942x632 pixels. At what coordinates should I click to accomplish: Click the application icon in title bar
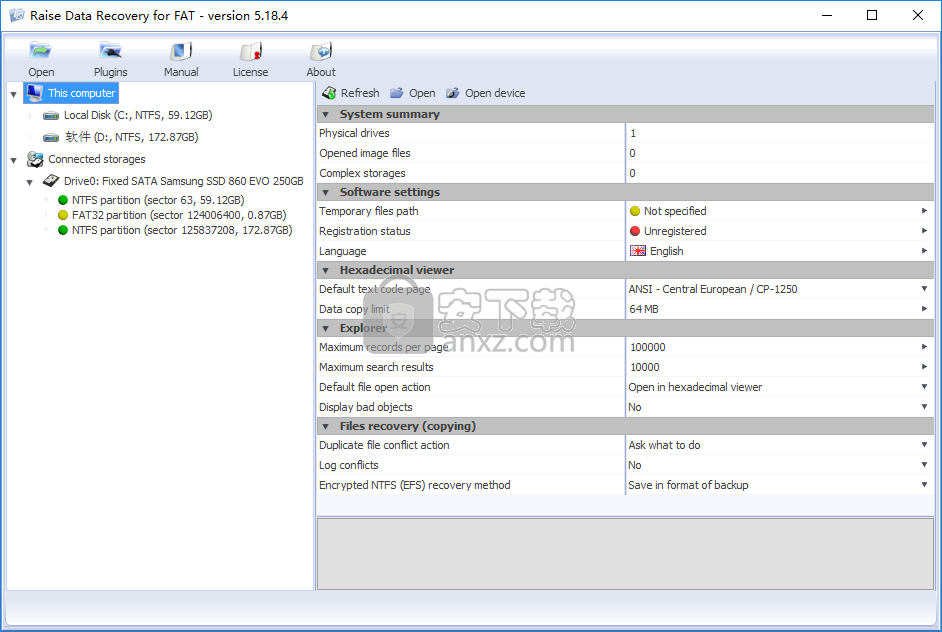[17, 15]
